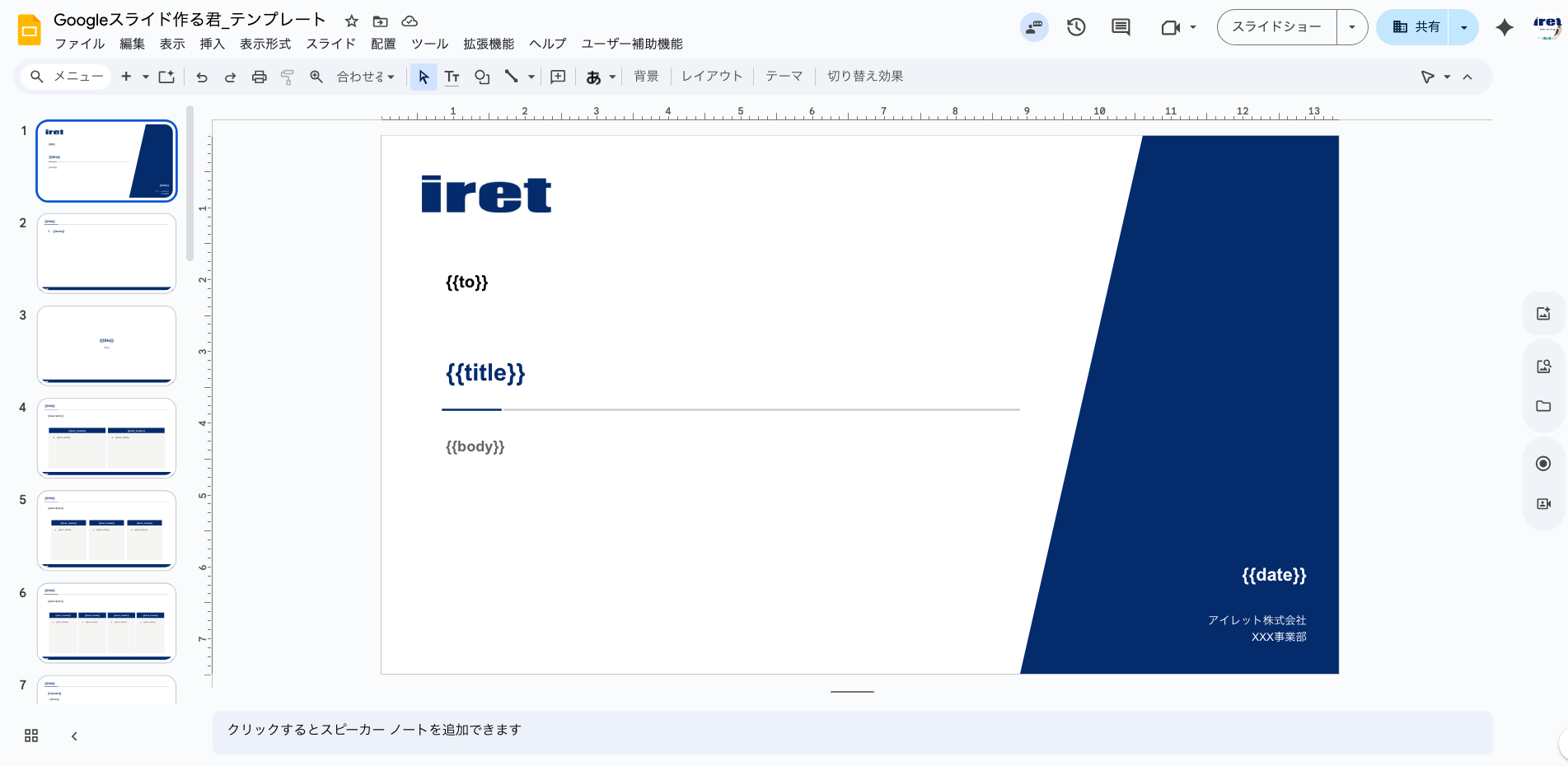The height and width of the screenshot is (766, 1568).
Task: Click the undo arrow
Action: [202, 77]
